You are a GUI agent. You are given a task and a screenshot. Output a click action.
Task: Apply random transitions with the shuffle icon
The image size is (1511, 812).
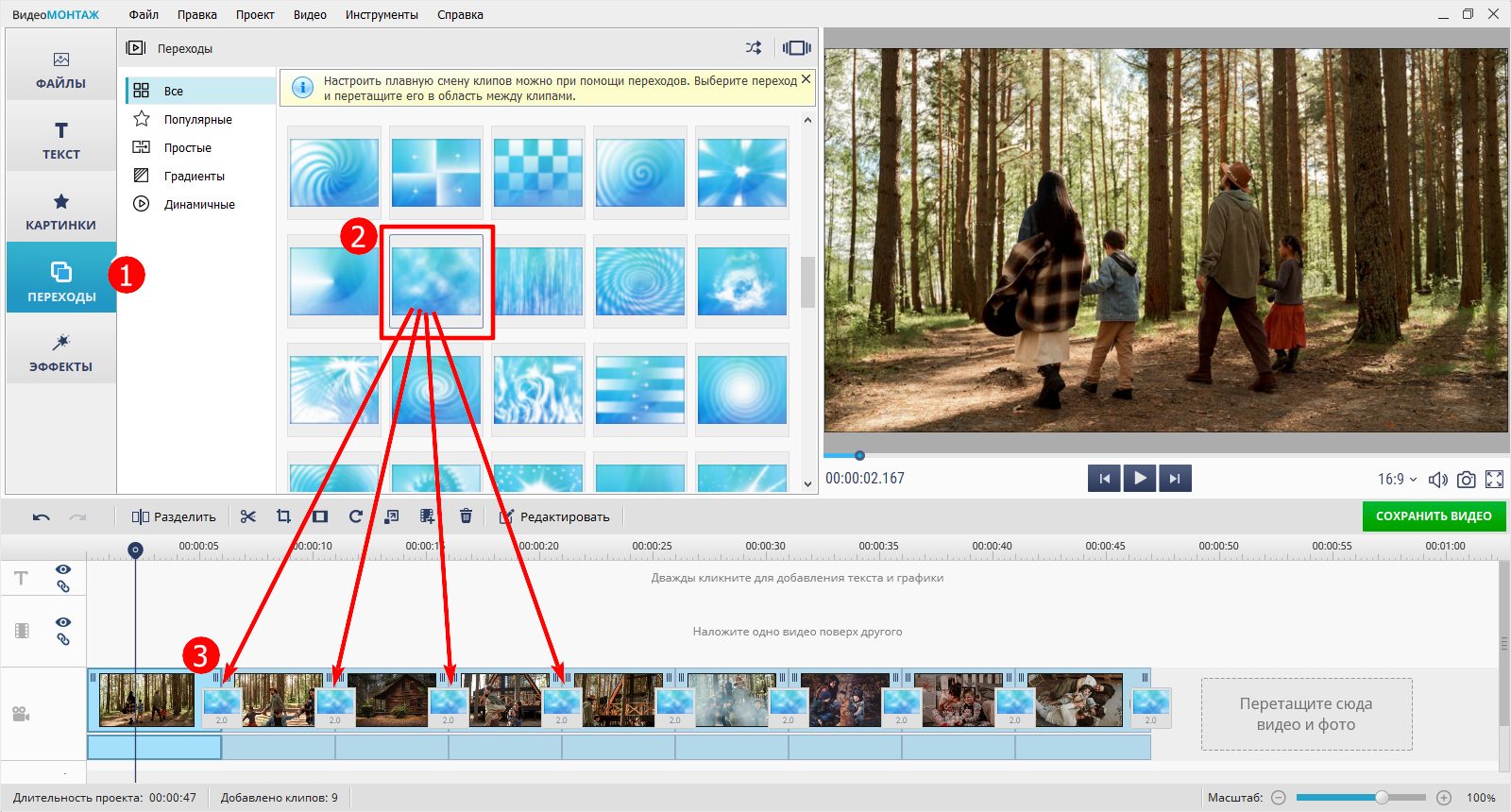coord(753,48)
